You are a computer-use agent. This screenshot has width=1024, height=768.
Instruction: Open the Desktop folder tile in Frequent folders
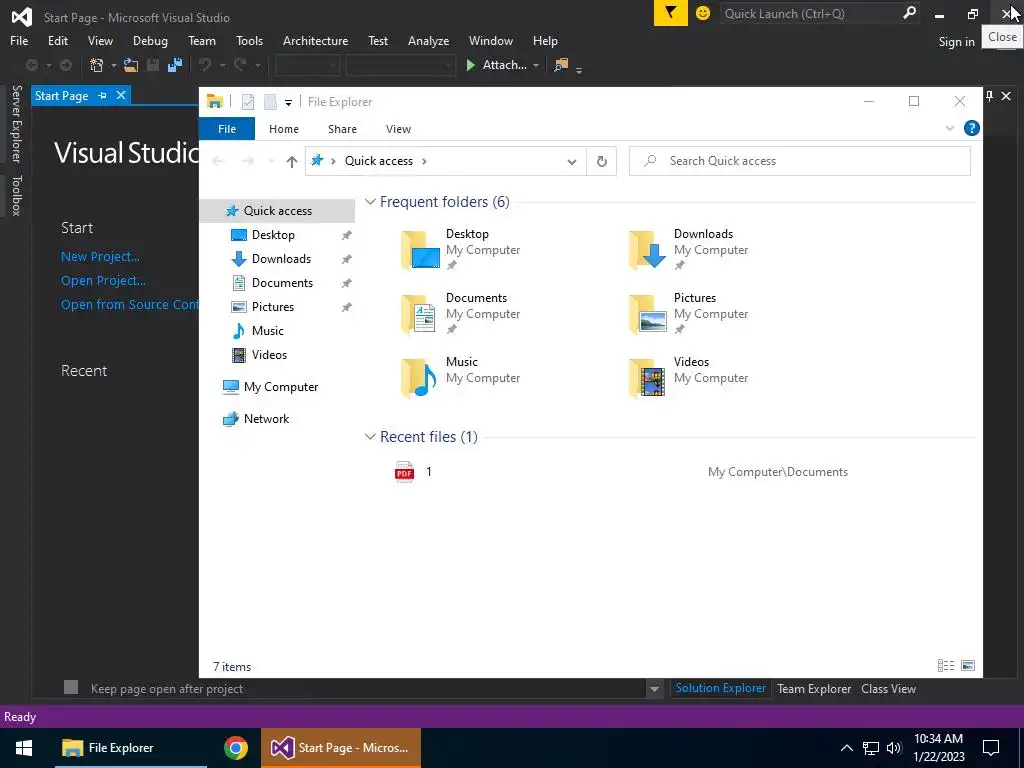click(461, 249)
